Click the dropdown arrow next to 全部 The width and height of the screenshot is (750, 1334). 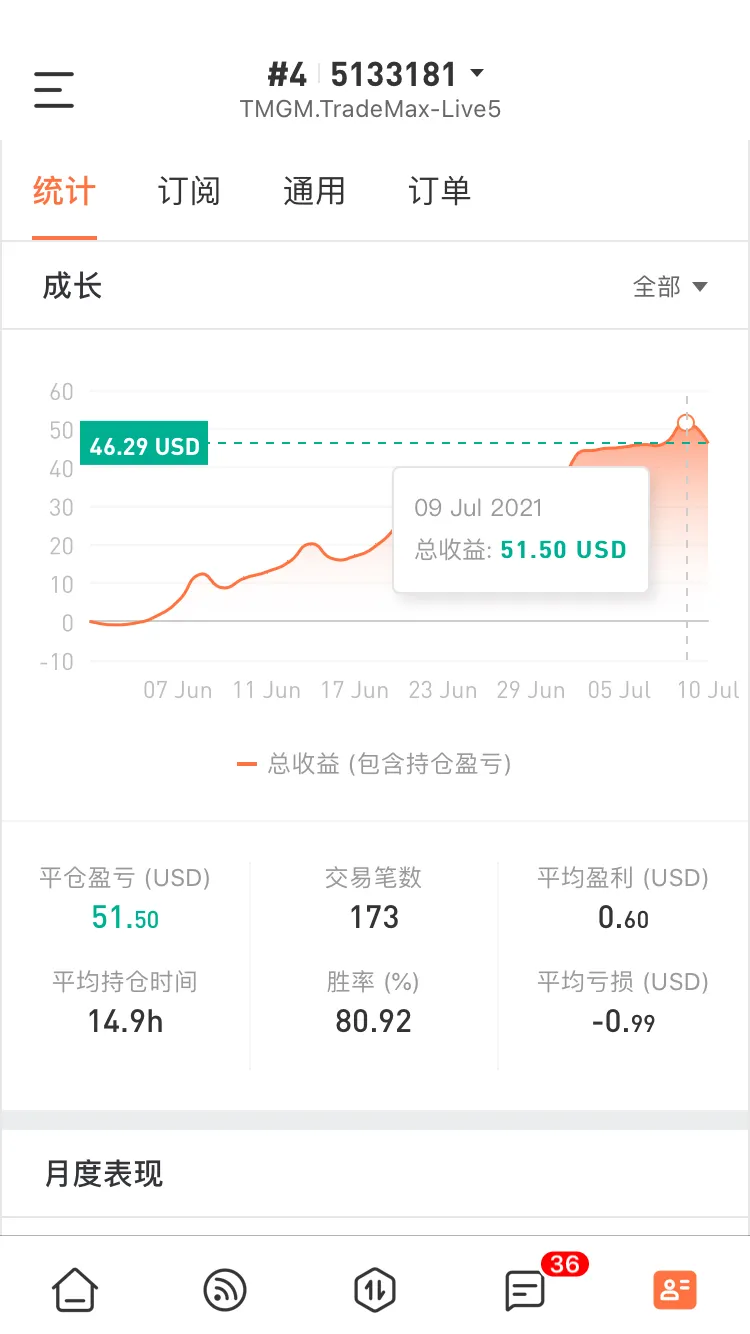pos(700,287)
